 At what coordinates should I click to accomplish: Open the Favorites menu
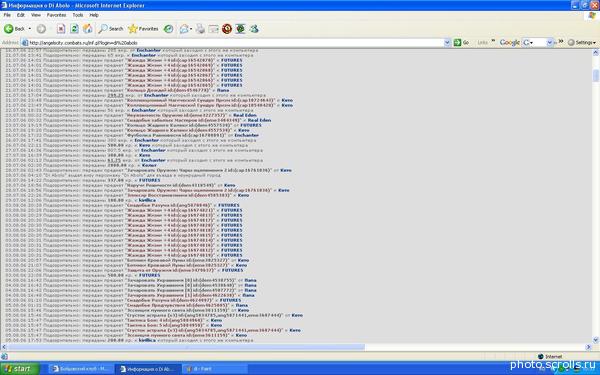coord(56,15)
